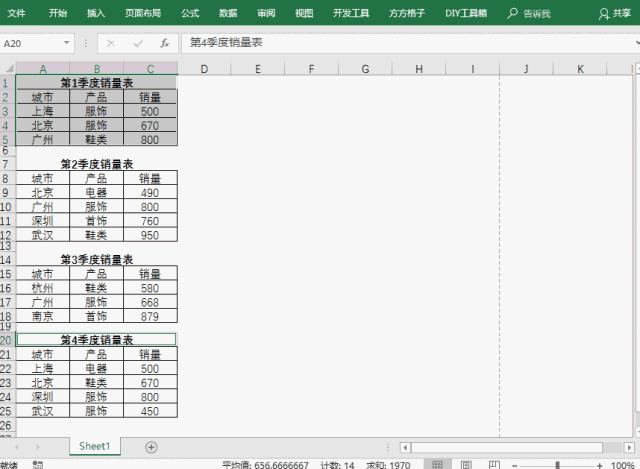Click the macro record icon in status bar
This screenshot has height=469, width=640.
click(x=38, y=465)
